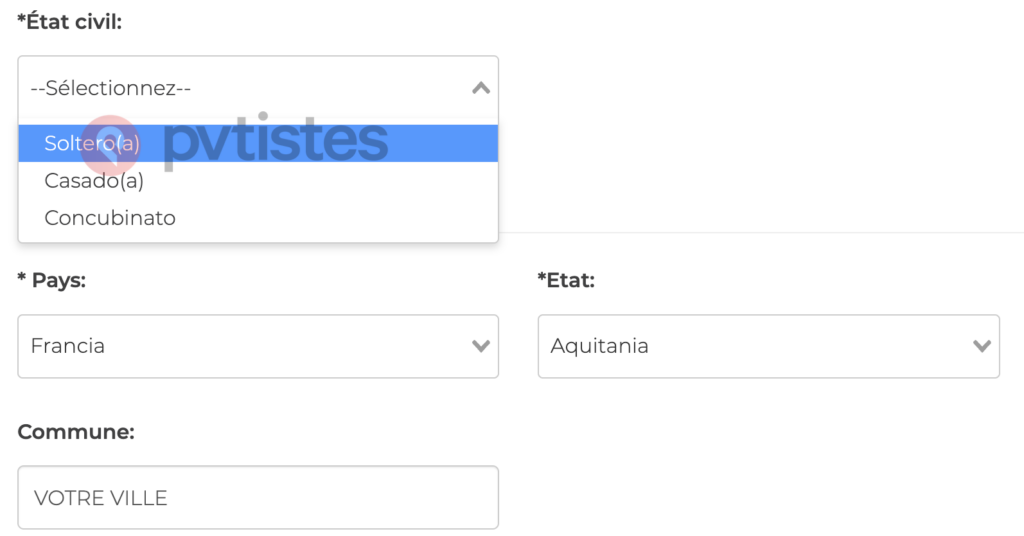
Task: Click the horizontal divider line
Action: coord(760,233)
